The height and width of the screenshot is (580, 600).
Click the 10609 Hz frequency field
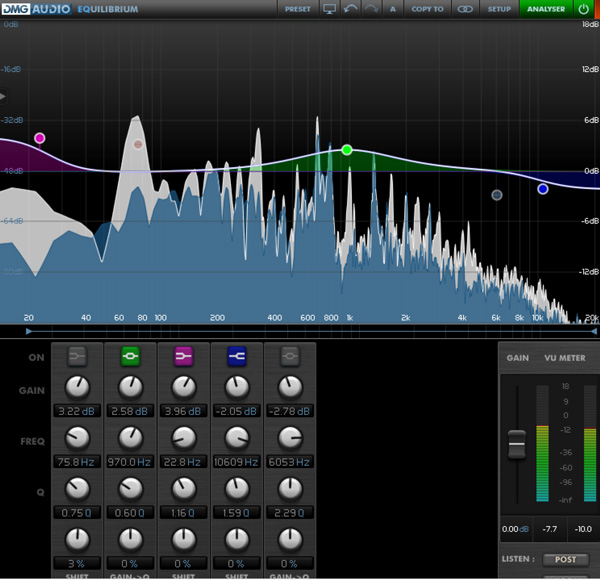click(x=236, y=462)
